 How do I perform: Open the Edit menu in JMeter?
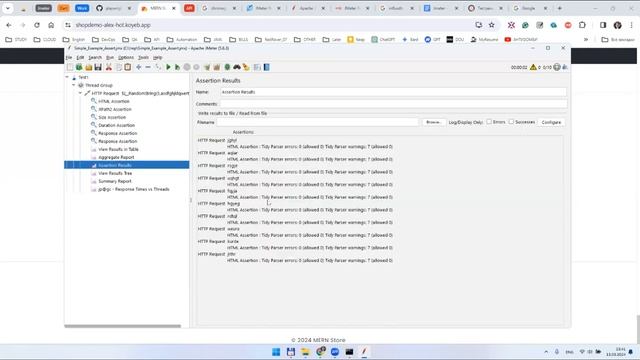tap(80, 58)
